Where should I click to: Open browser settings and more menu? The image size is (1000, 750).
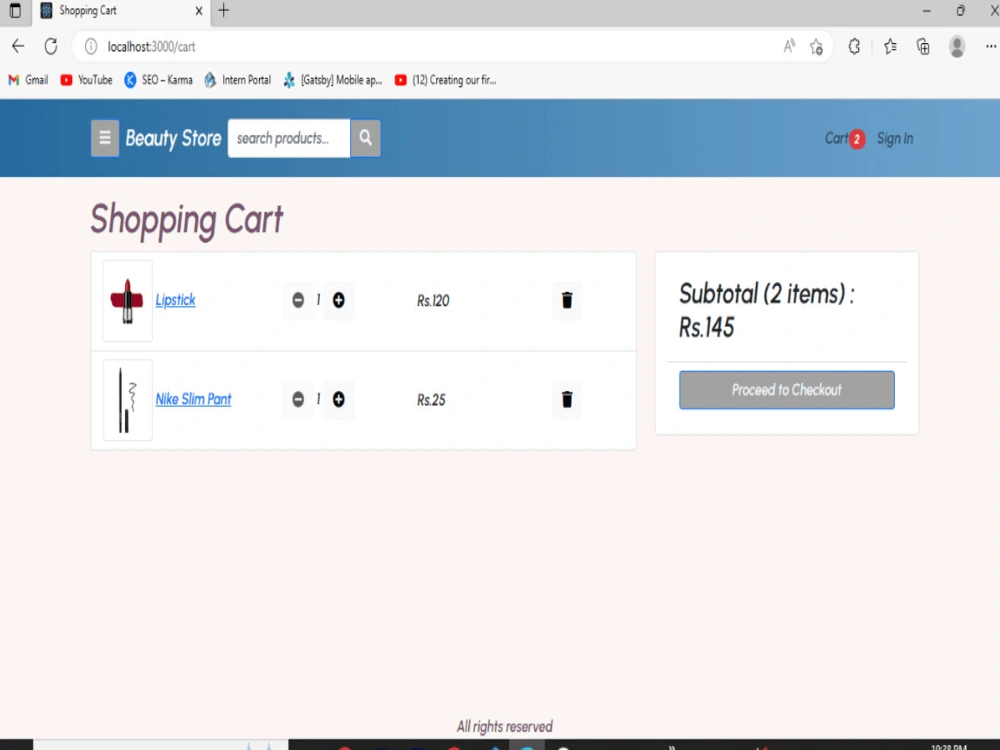click(990, 47)
